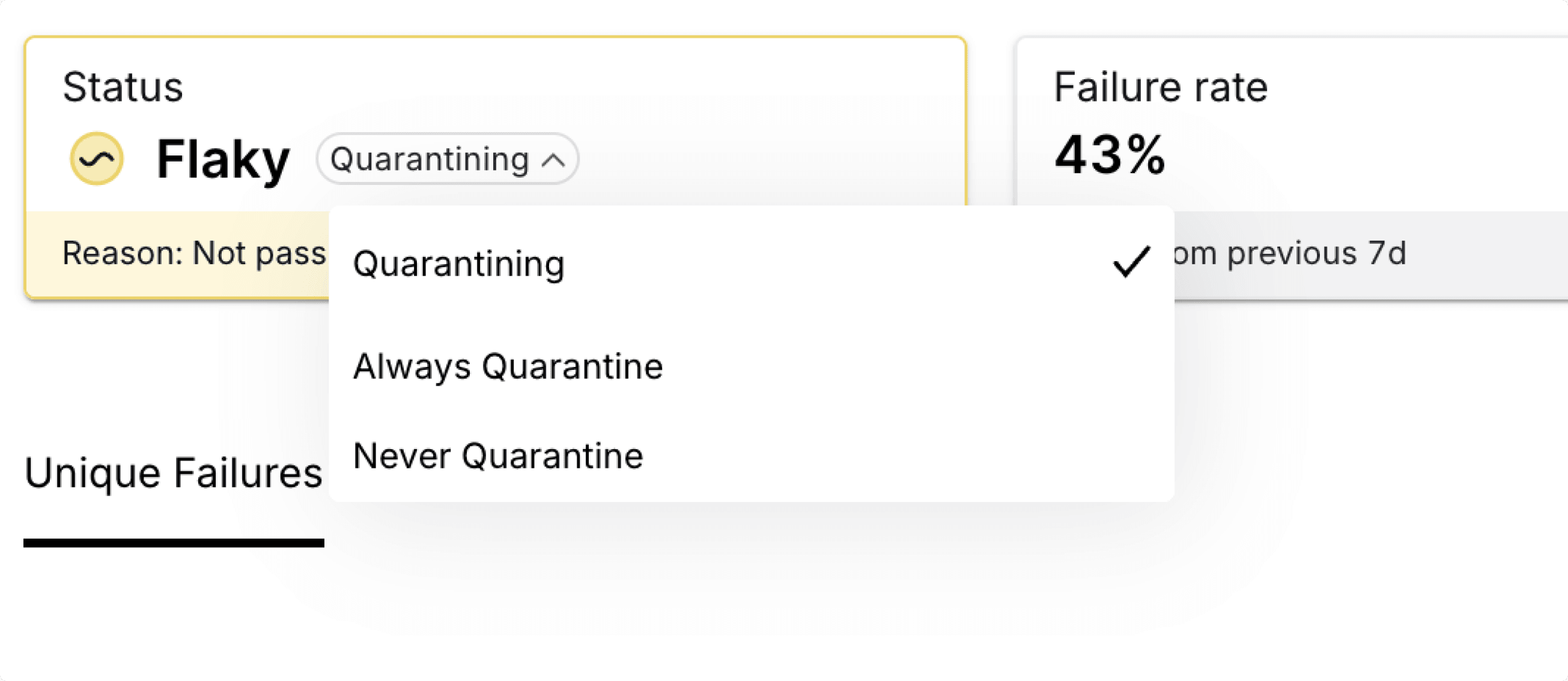Choose Always Quarantine from the list
The width and height of the screenshot is (1568, 681).
[751, 366]
